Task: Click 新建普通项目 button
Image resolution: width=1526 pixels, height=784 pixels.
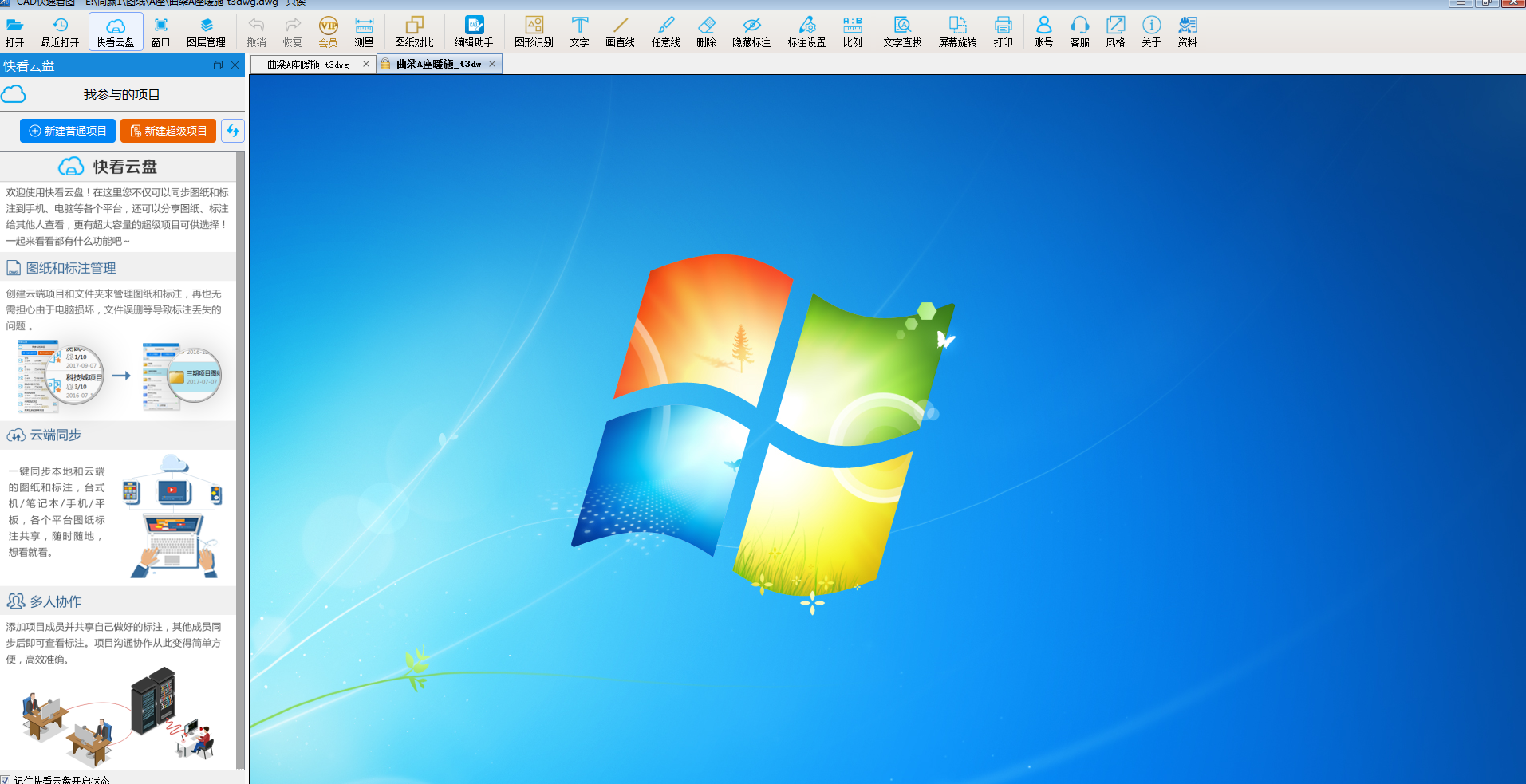Action: click(68, 131)
